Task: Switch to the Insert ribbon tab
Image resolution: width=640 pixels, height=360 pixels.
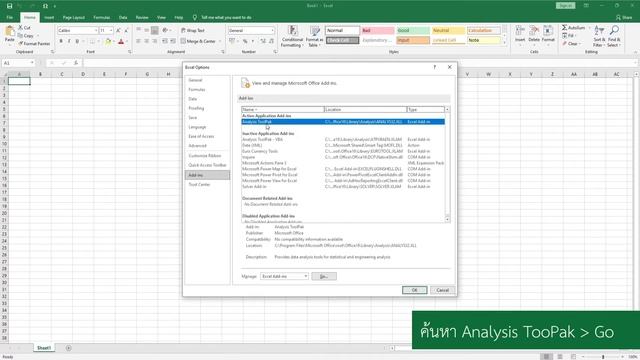Action: (49, 18)
